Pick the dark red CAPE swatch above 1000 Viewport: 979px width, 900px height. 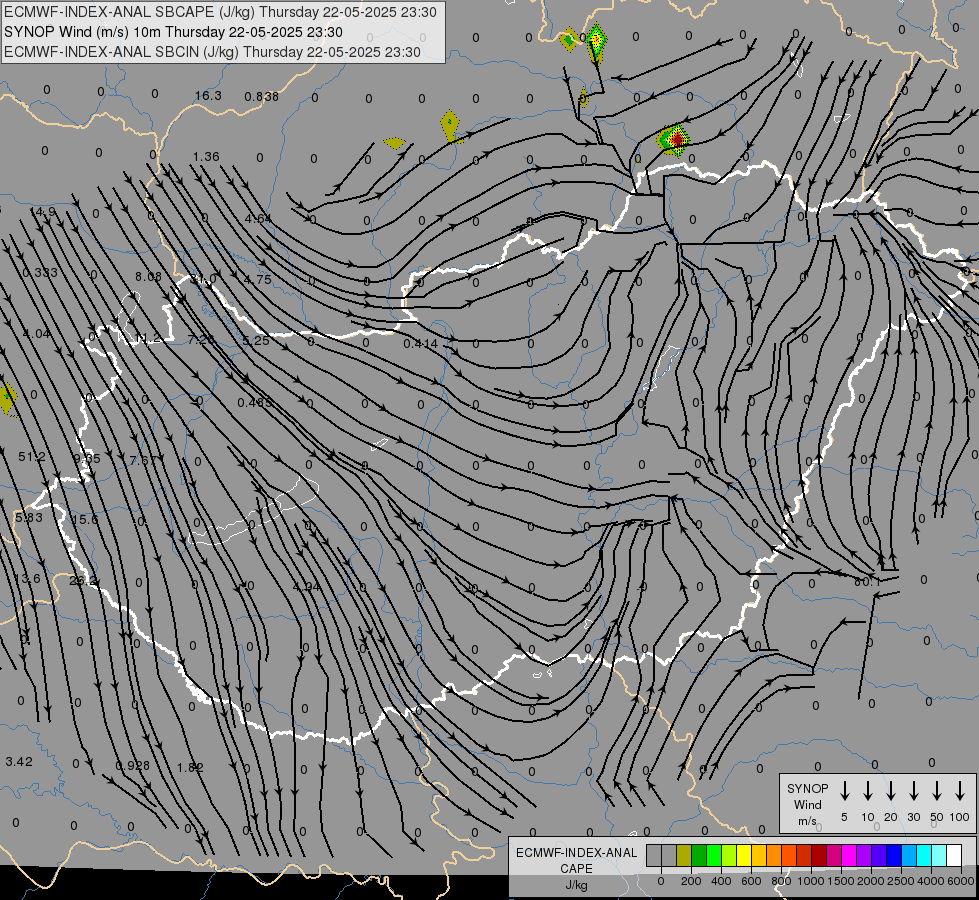point(819,855)
